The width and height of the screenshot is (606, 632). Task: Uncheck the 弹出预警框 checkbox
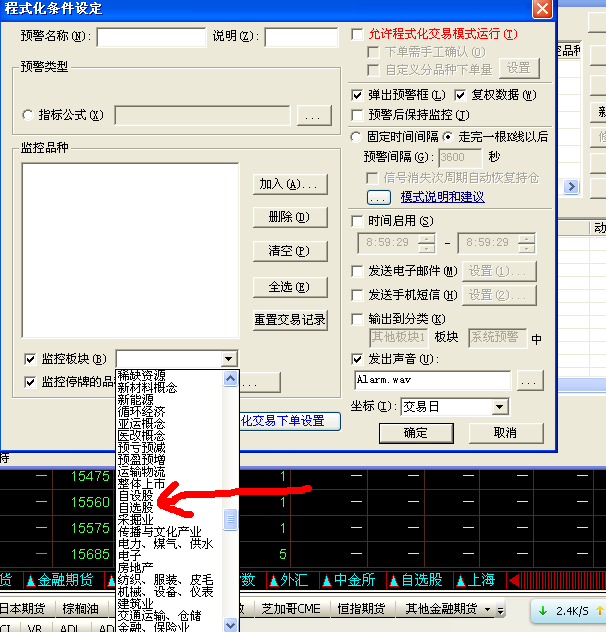click(x=358, y=95)
